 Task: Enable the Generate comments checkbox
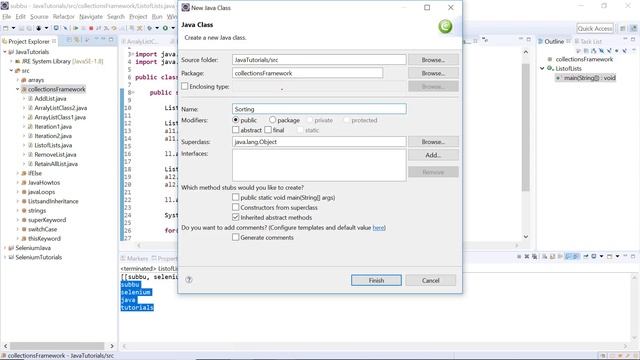236,237
